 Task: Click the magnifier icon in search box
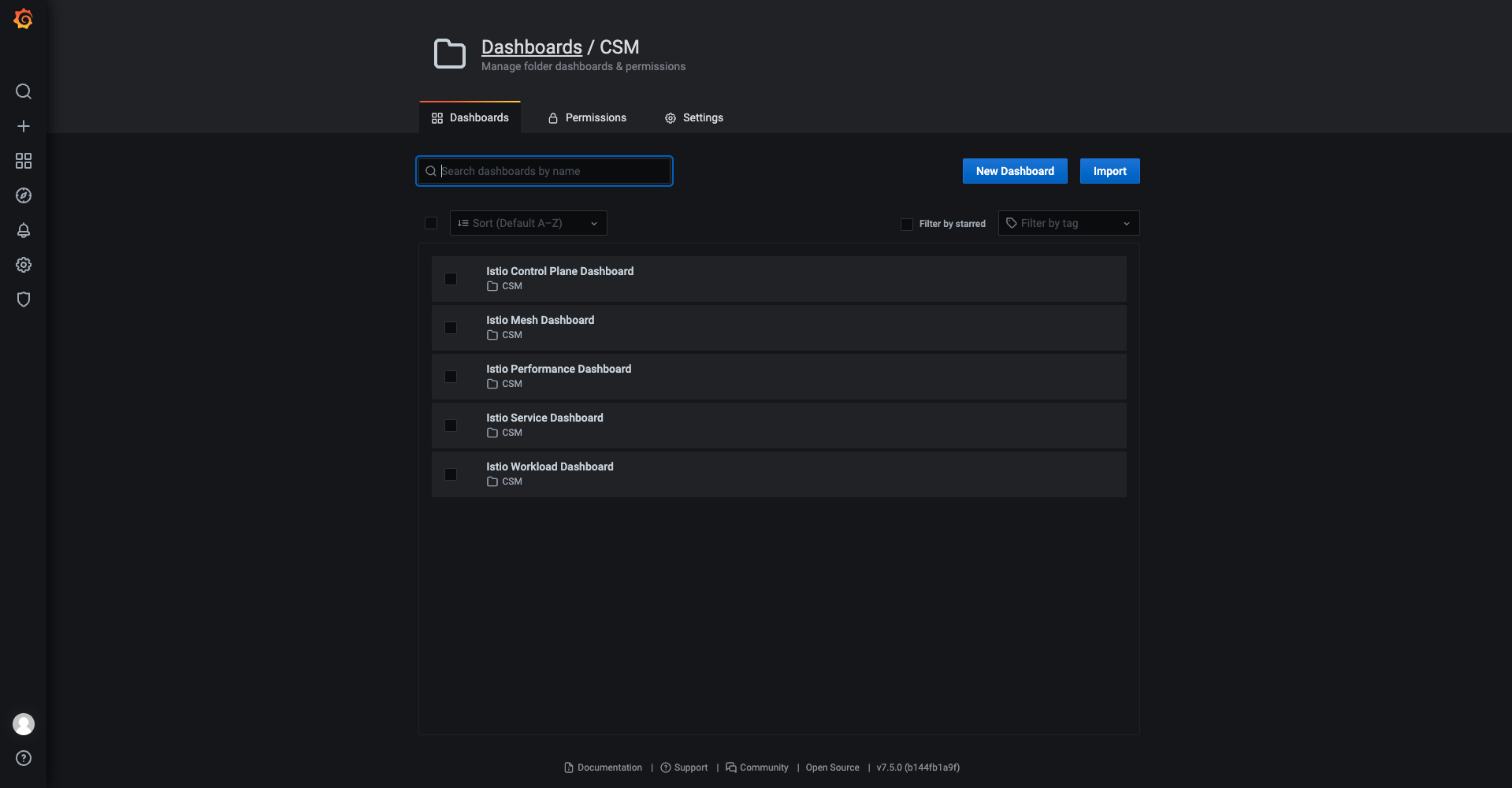point(431,171)
